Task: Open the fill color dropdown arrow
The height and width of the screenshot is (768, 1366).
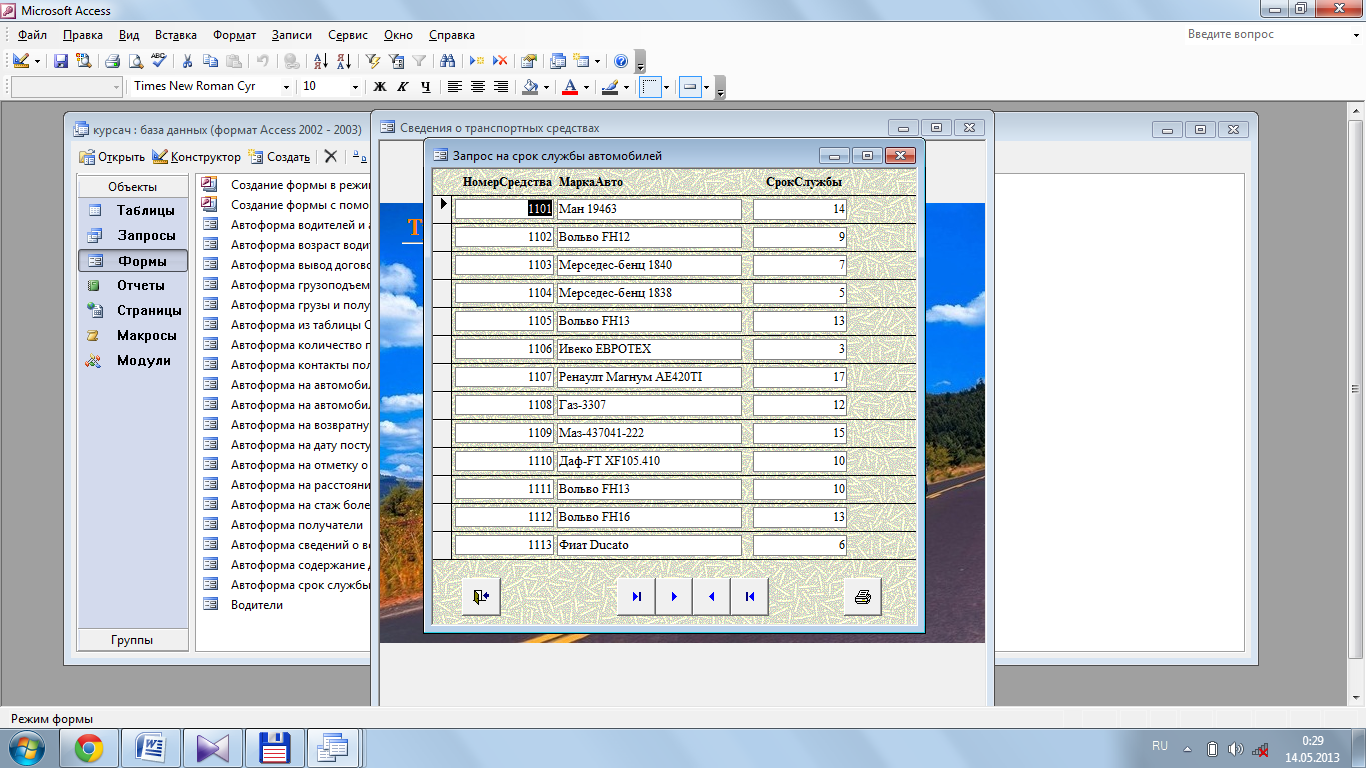Action: pyautogui.click(x=546, y=87)
